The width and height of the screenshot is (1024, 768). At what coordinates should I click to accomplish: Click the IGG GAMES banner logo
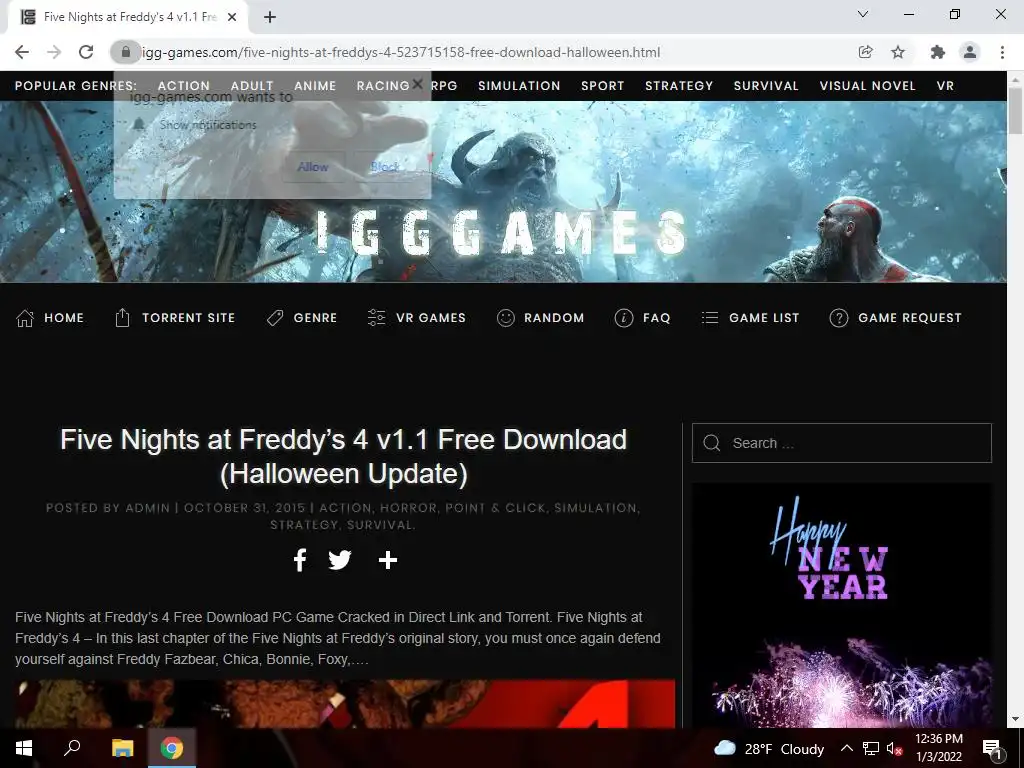502,232
